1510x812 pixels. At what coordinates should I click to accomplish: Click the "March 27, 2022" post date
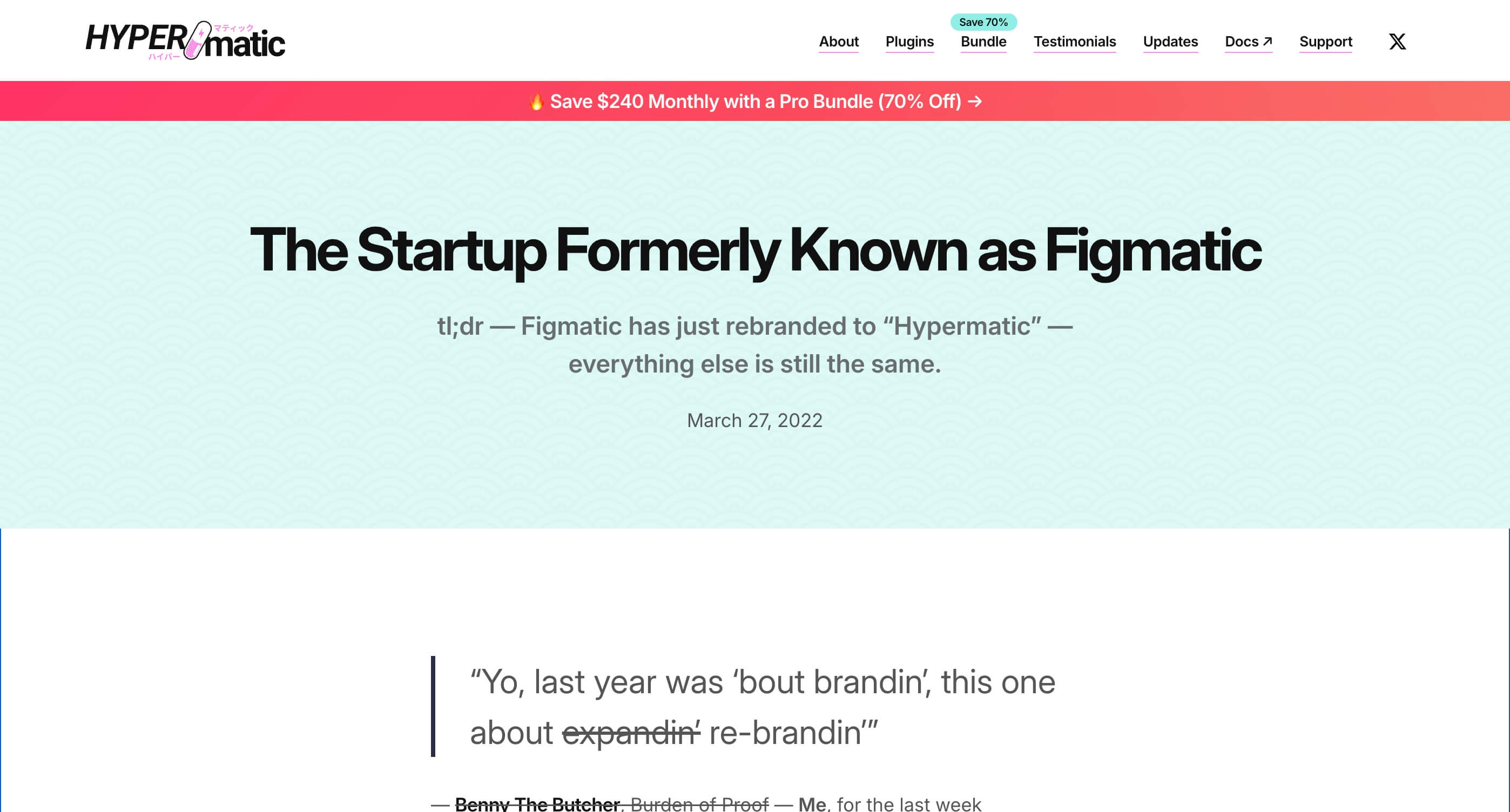[754, 421]
